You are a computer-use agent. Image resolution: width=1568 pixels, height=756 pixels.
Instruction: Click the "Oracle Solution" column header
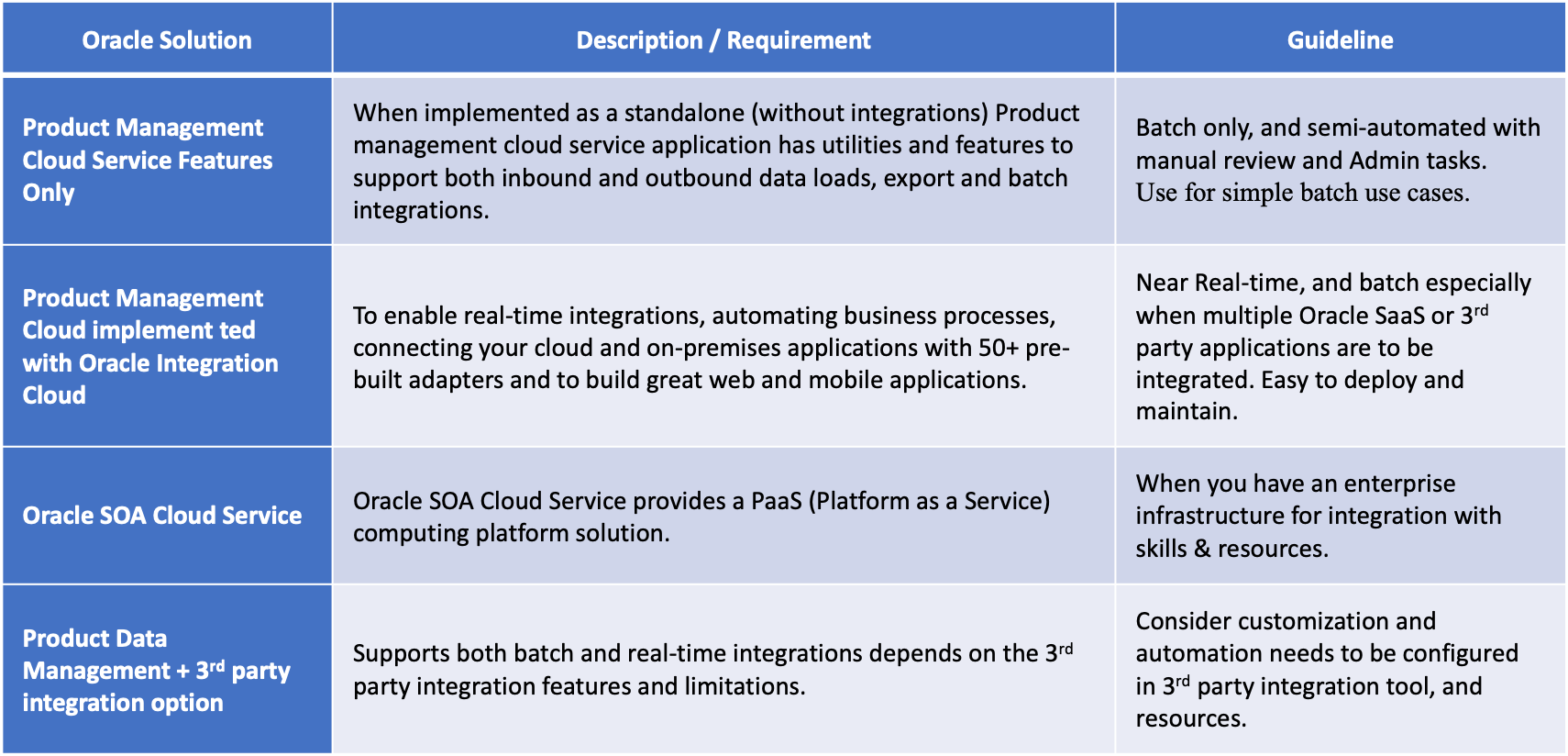click(x=167, y=39)
